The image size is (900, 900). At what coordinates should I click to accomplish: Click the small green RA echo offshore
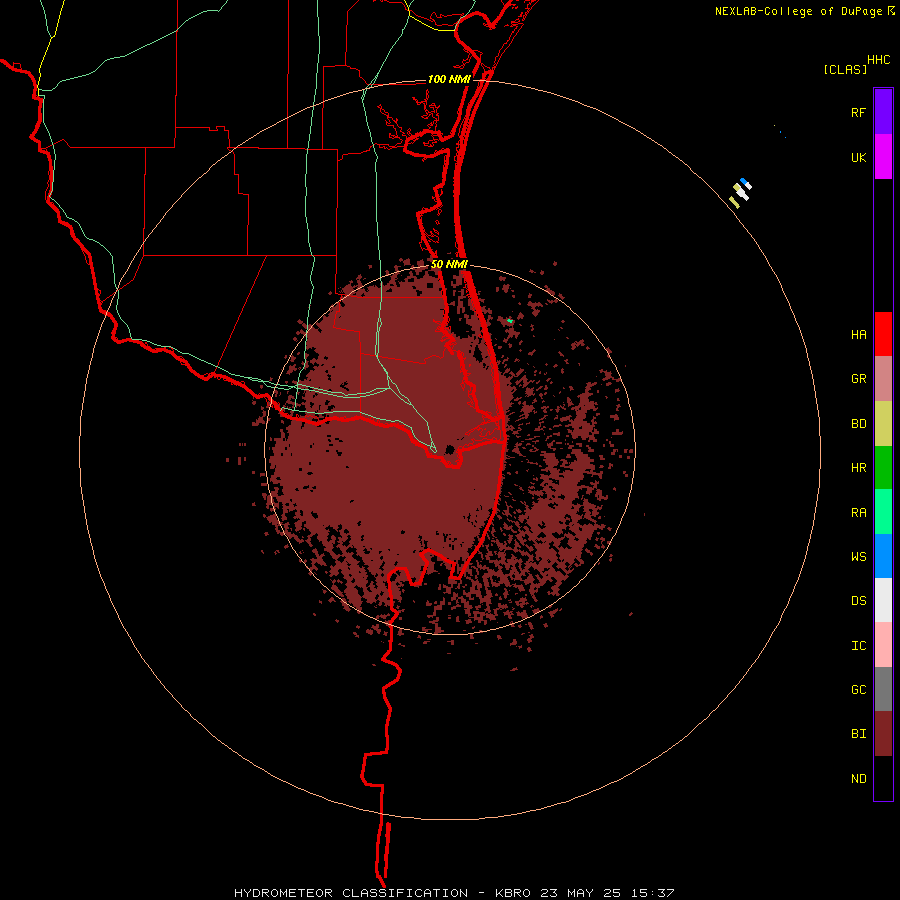(510, 321)
